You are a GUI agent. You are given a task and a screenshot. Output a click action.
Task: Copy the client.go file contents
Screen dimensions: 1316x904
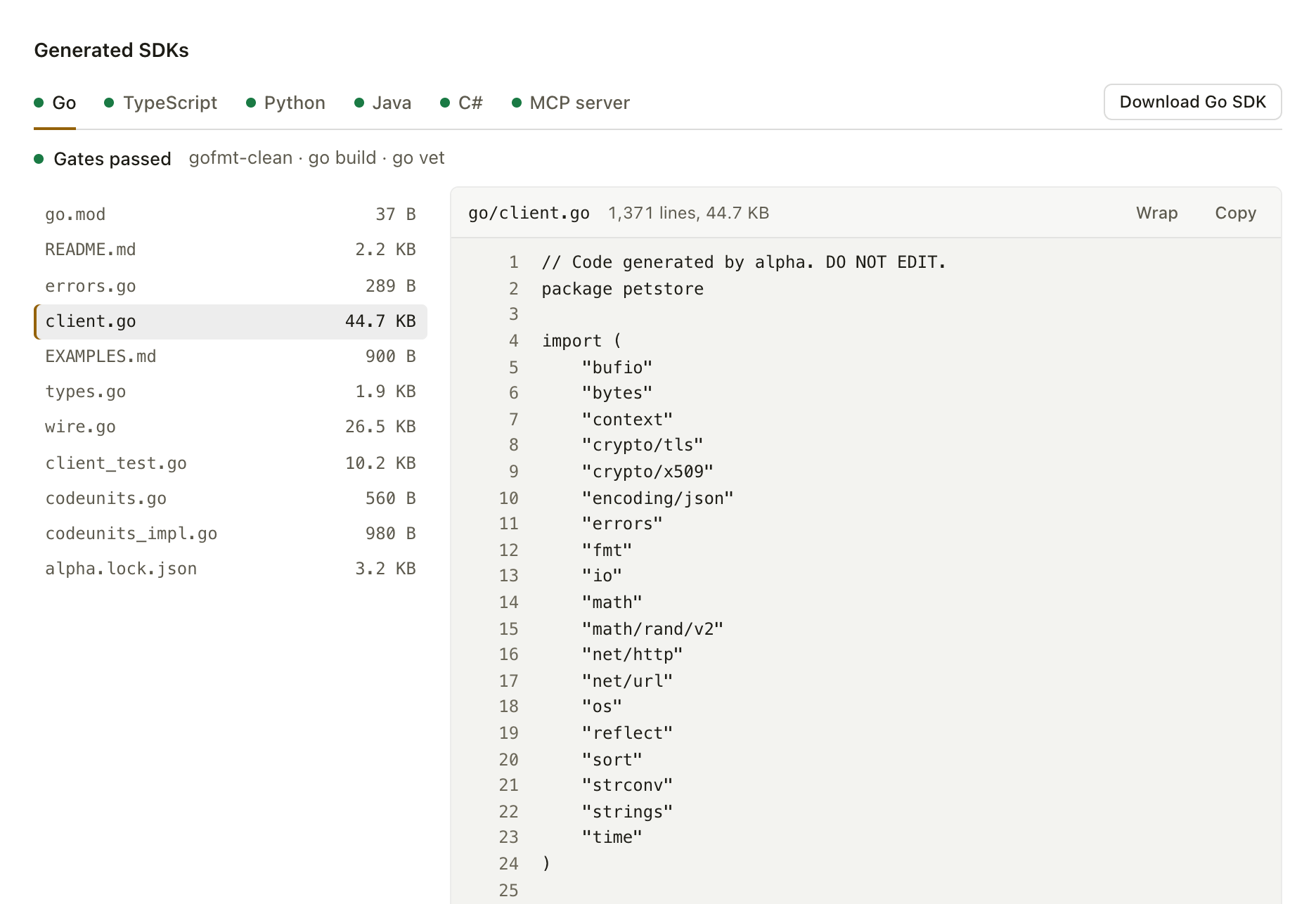tap(1235, 213)
